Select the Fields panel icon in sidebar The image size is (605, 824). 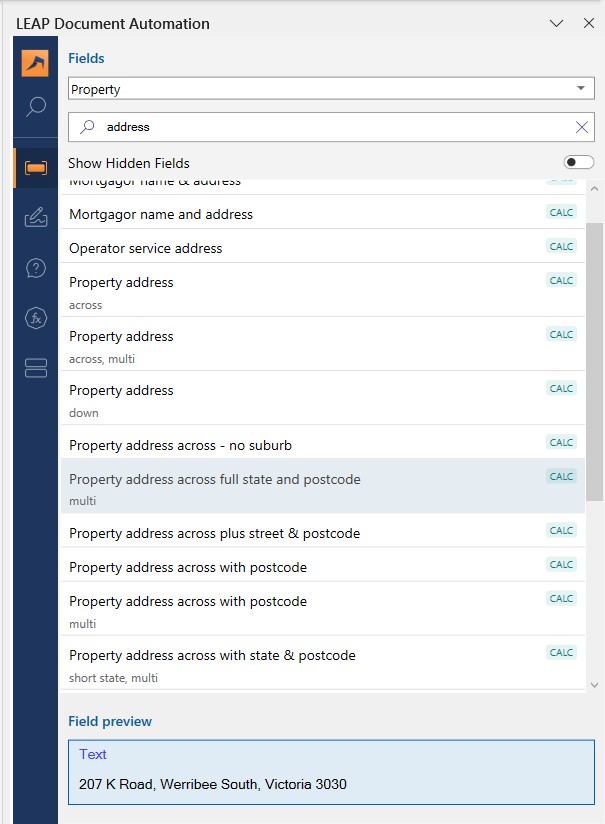[x=35, y=170]
